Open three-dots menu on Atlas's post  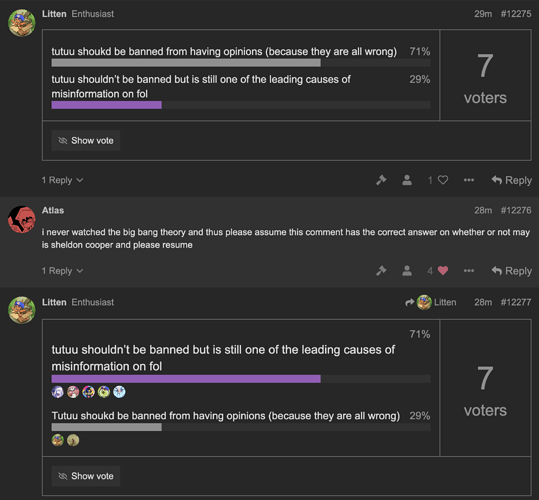pos(469,271)
